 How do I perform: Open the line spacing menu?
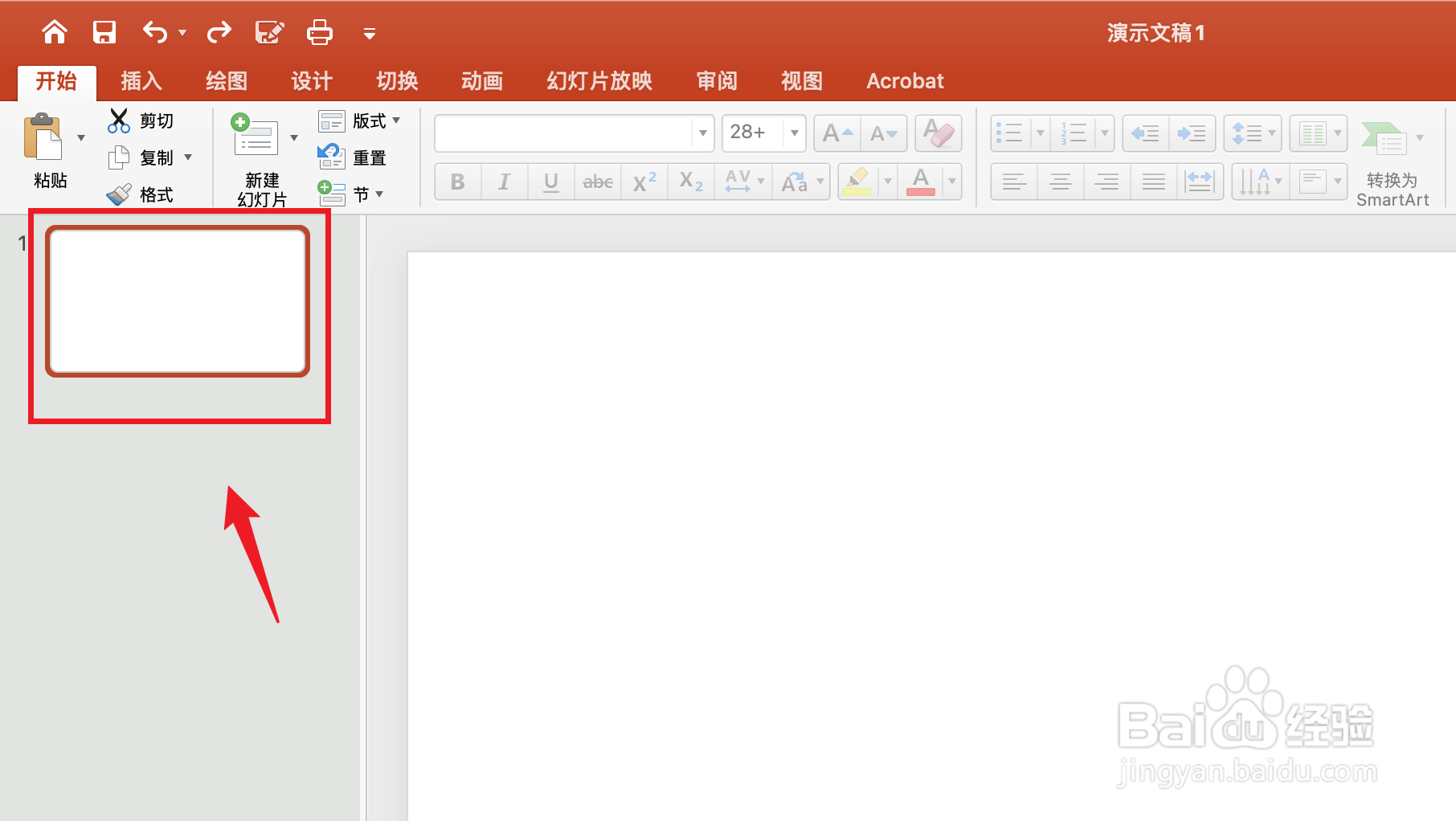pyautogui.click(x=1253, y=133)
